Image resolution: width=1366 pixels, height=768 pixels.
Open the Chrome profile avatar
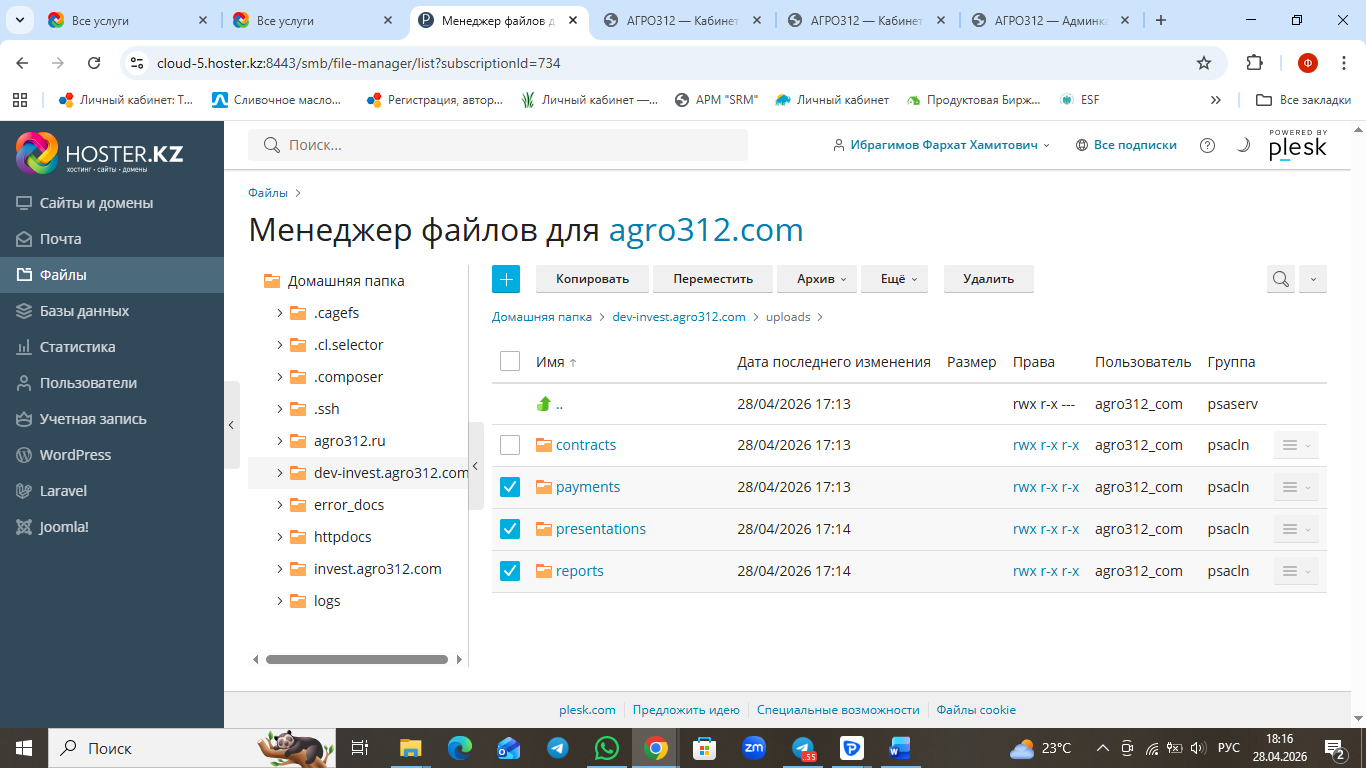pyautogui.click(x=1308, y=62)
